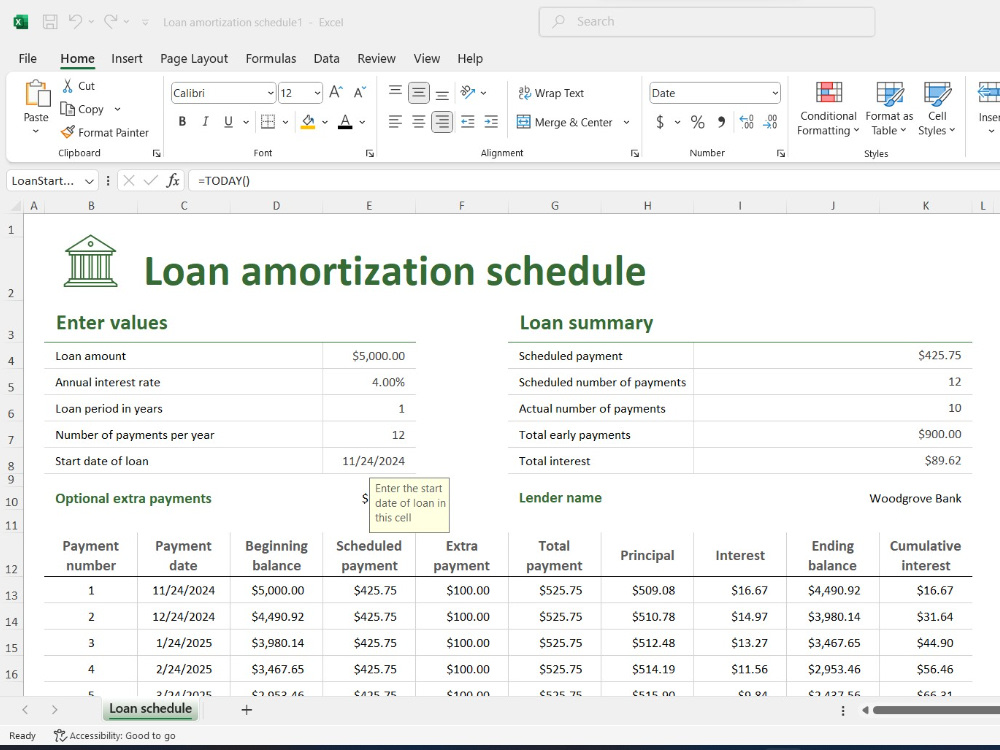This screenshot has height=750, width=1000.
Task: Switch to the Review tab
Action: [376, 59]
